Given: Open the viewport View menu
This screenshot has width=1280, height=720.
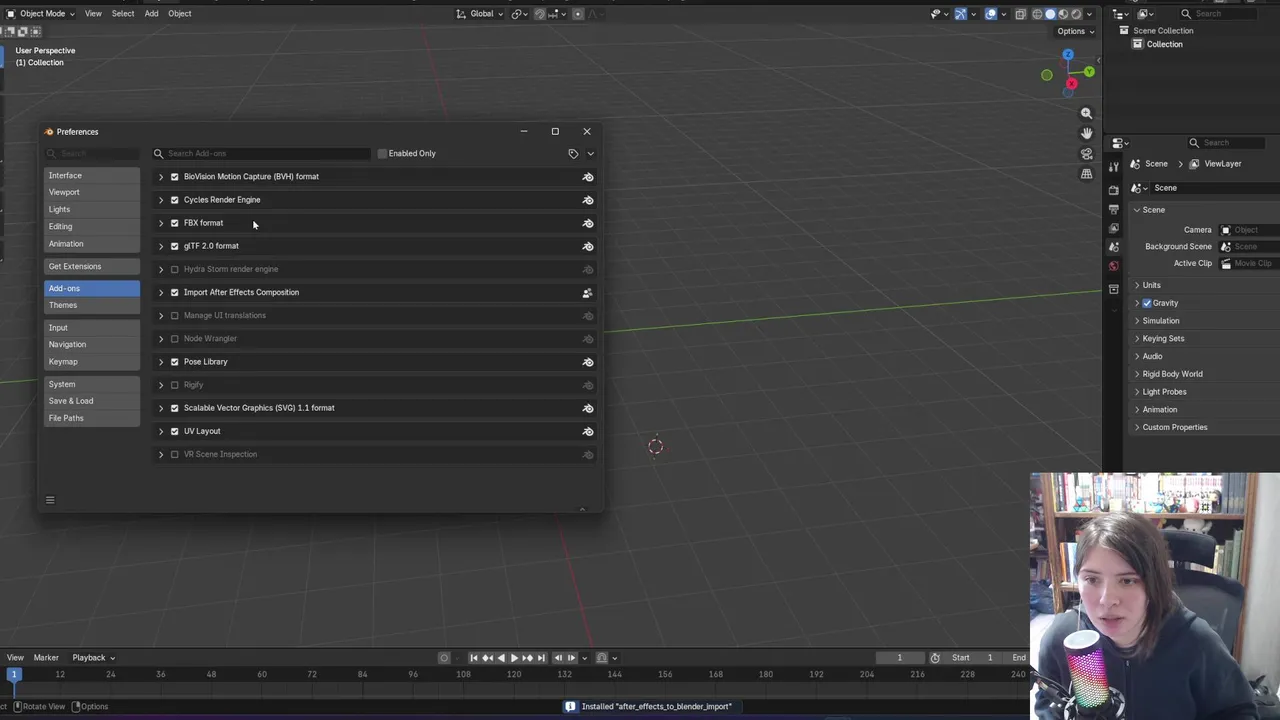Looking at the screenshot, I should (93, 14).
